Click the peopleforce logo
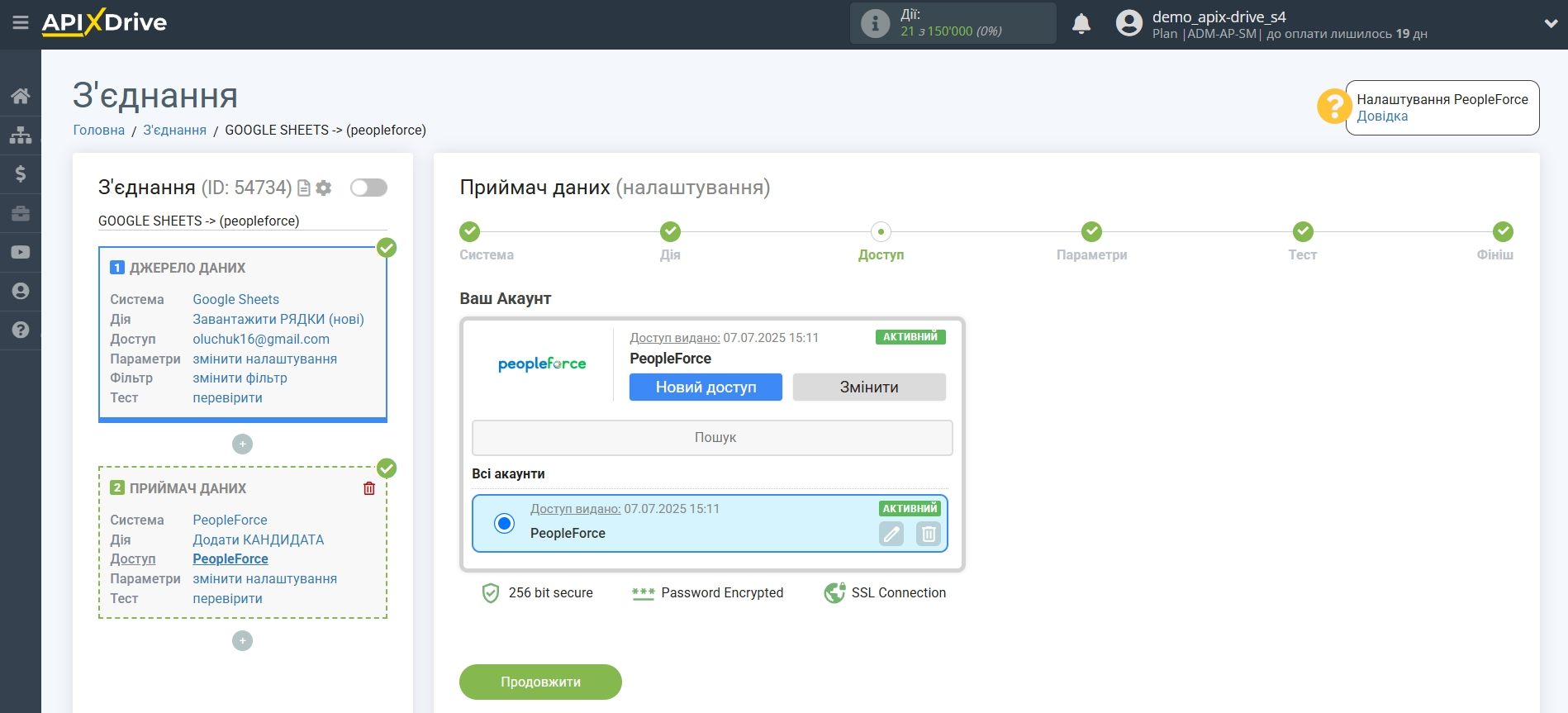 [x=542, y=364]
